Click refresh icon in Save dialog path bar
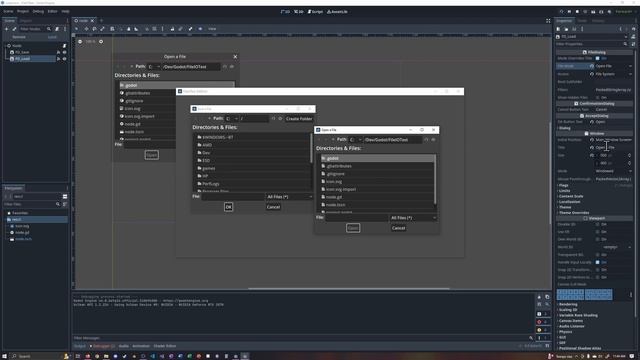640x360 pixels. 273,119
